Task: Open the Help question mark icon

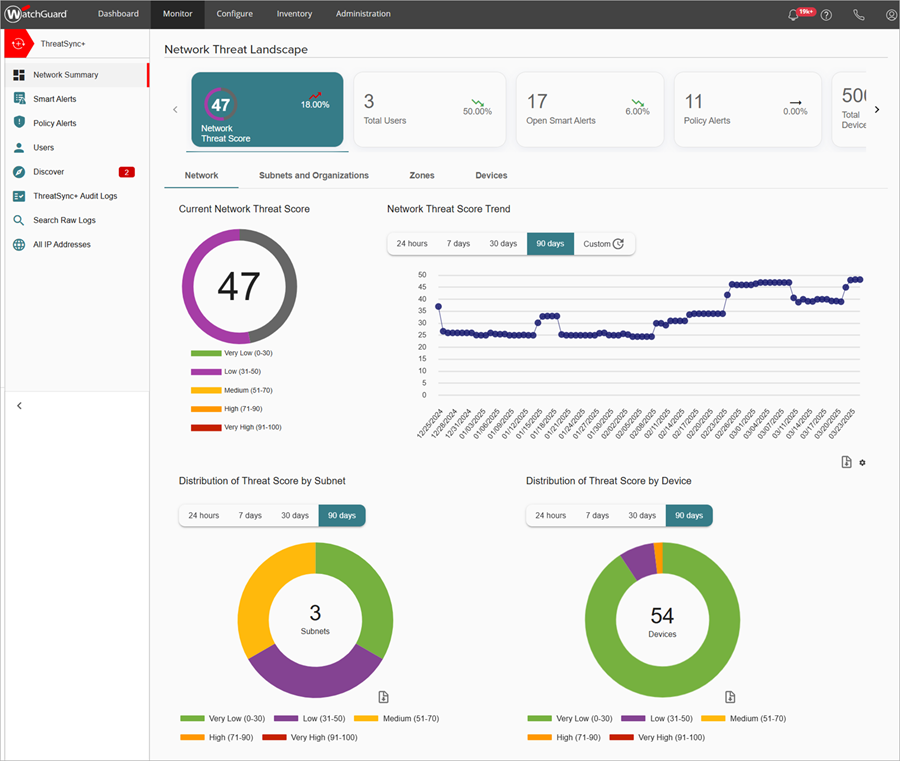Action: click(x=826, y=14)
